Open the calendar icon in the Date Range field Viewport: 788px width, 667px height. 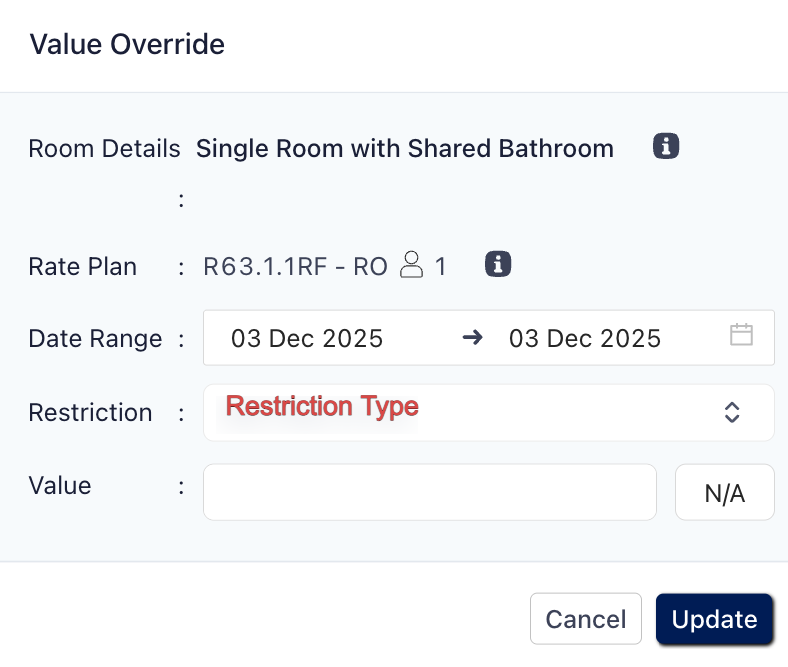click(741, 335)
